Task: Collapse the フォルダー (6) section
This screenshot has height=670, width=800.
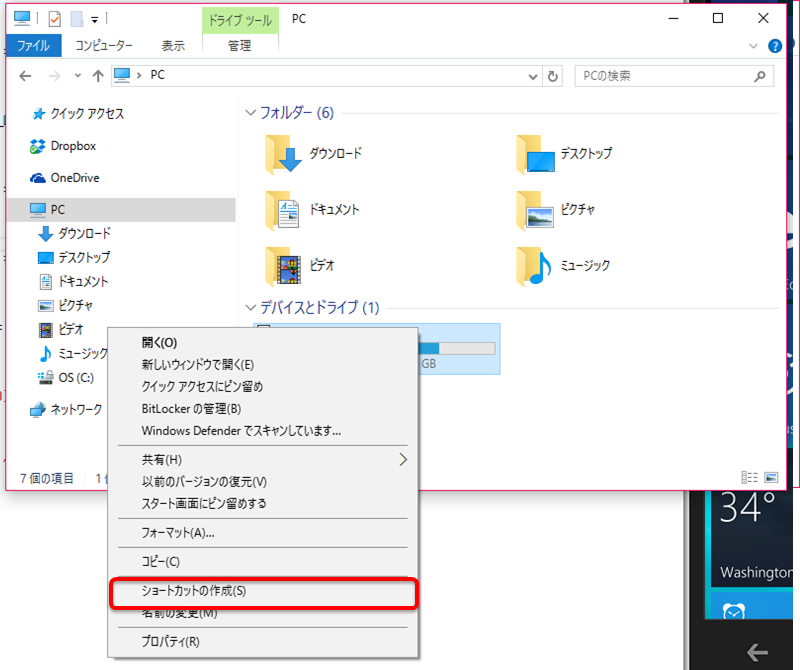Action: [x=250, y=112]
